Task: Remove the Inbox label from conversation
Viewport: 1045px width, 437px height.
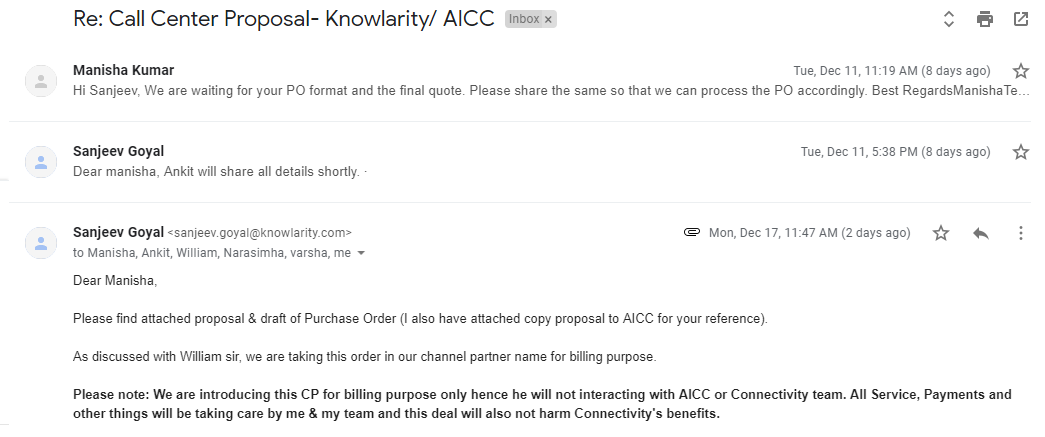Action: (x=548, y=20)
